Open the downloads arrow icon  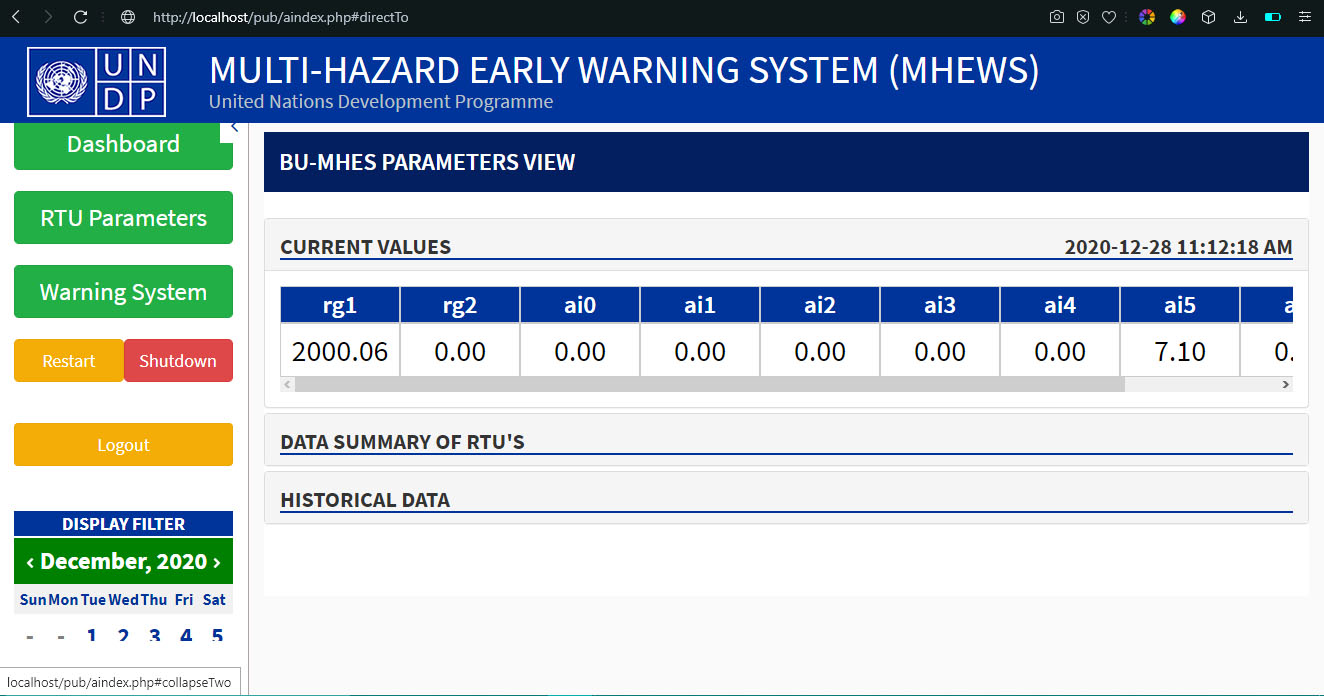1241,17
